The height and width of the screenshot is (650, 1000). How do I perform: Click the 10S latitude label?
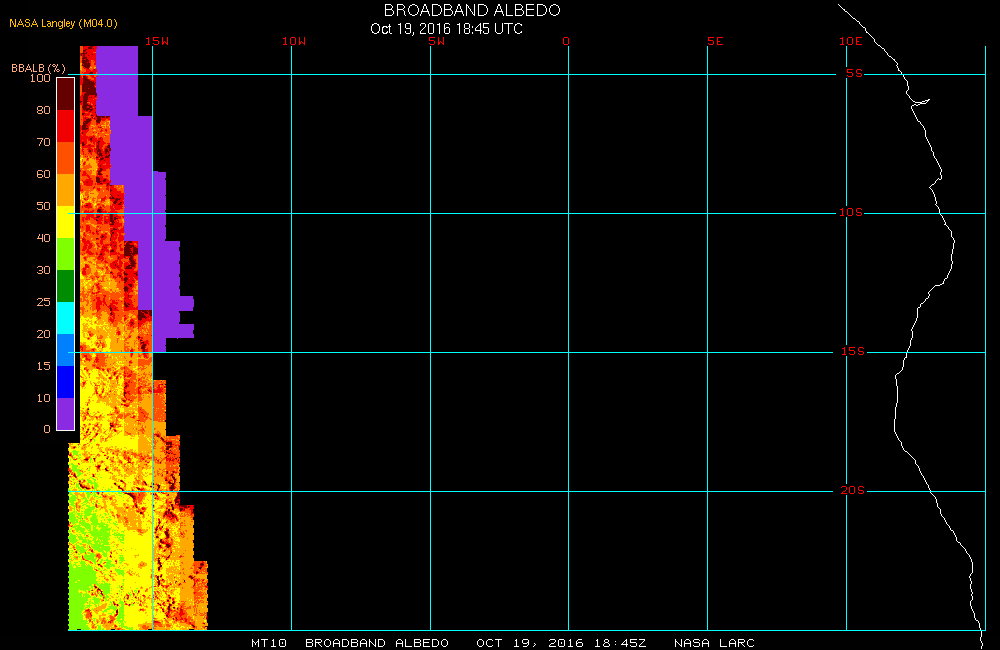(x=850, y=212)
